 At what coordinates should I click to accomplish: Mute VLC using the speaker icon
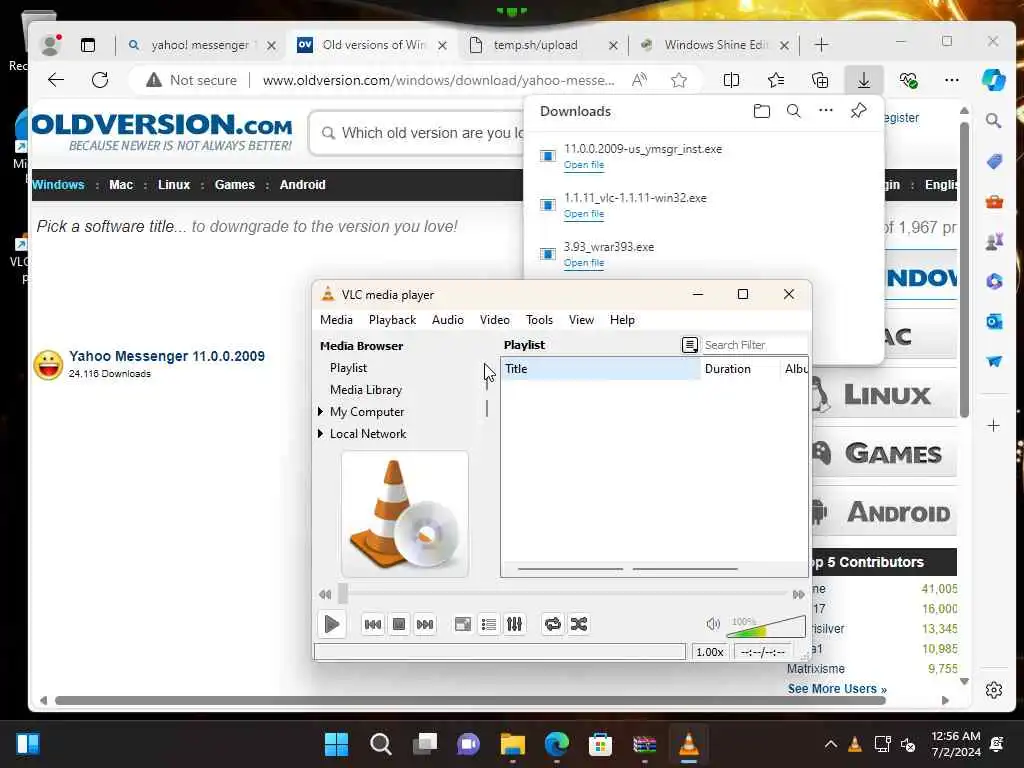[x=713, y=624]
